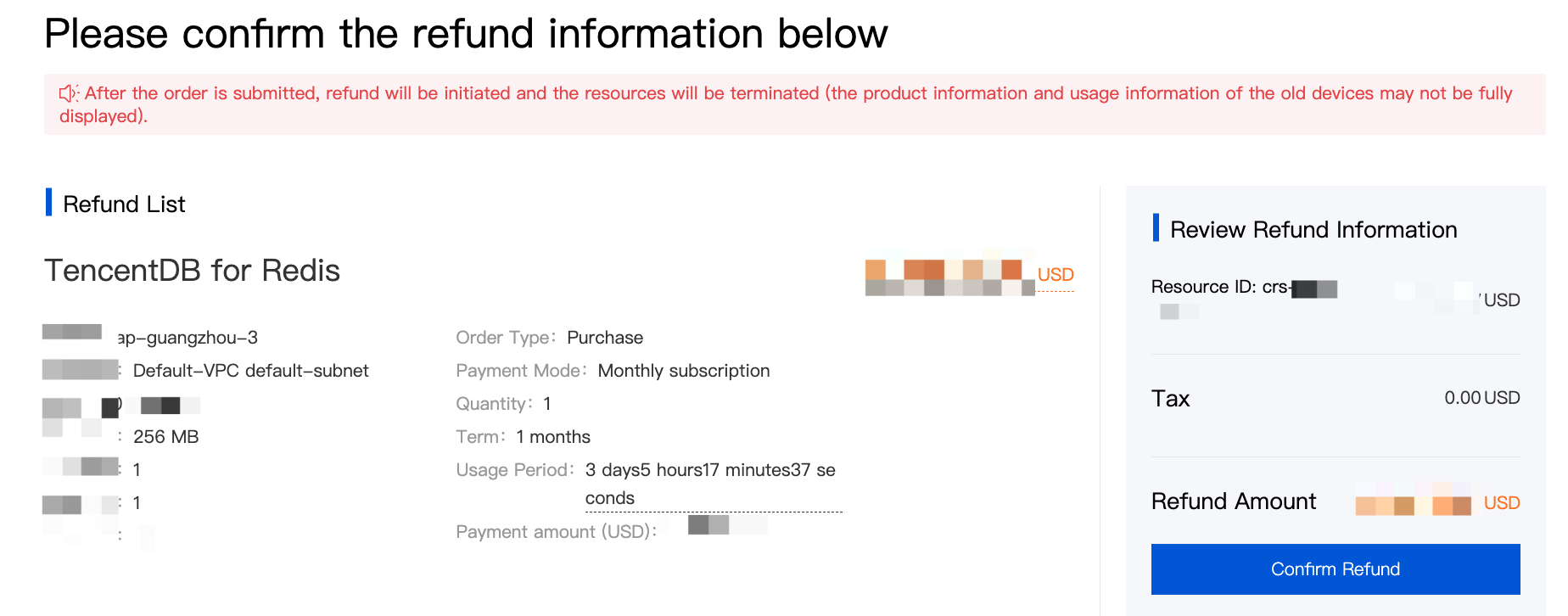This screenshot has width=1568, height=616.
Task: Click the page title about confirming refund information
Action: pyautogui.click(x=466, y=34)
